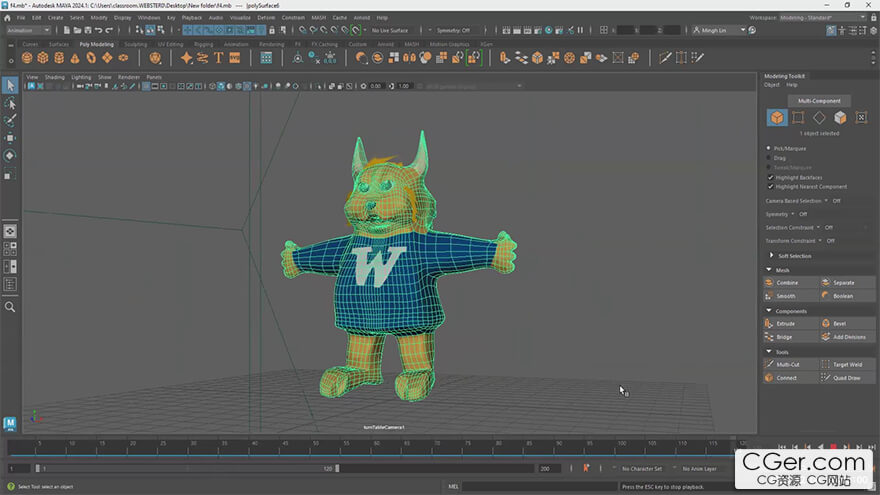Screen dimensions: 880x495
Task: Click the range slider end handle
Action: point(337,468)
